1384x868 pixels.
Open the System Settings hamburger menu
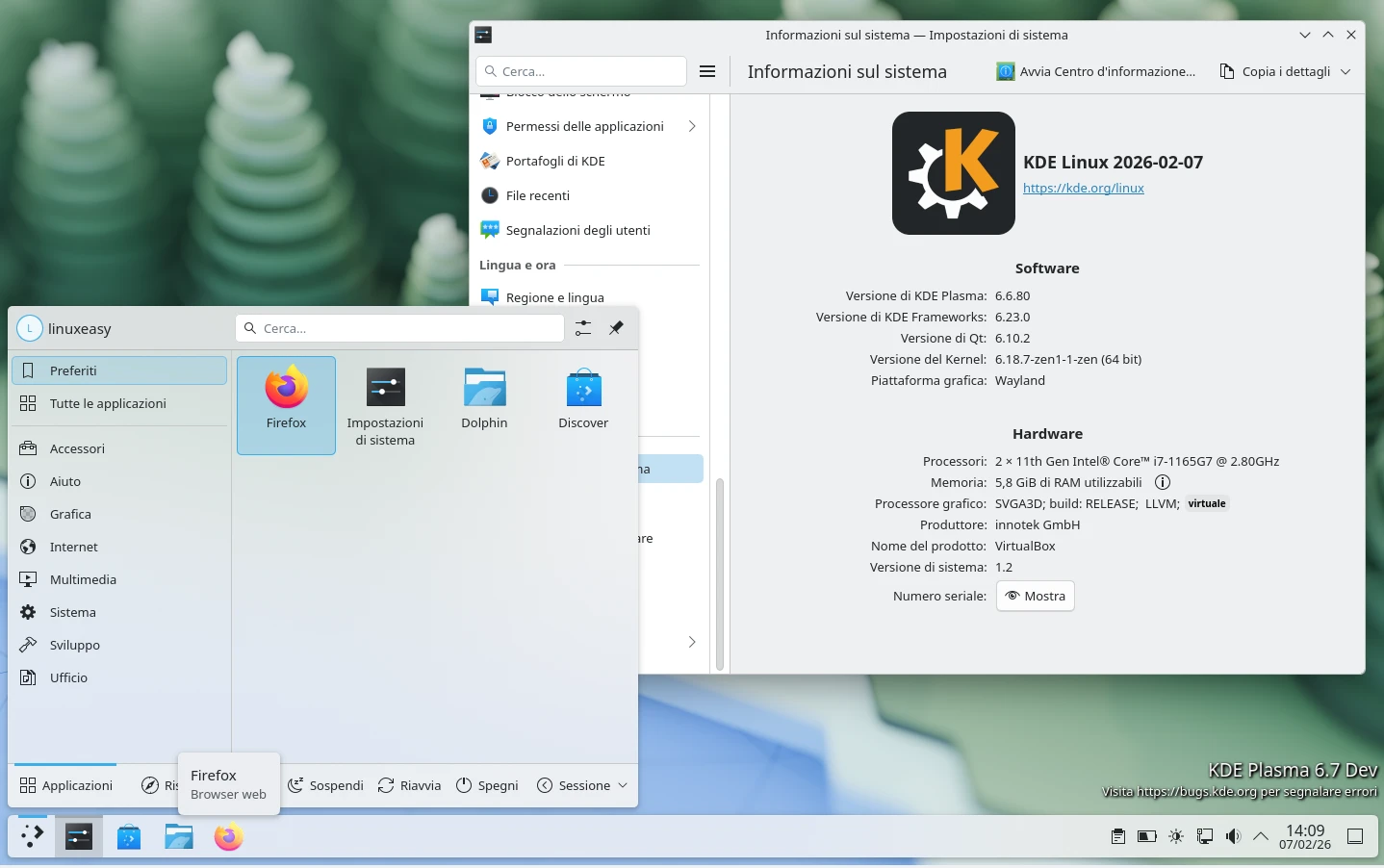click(707, 71)
